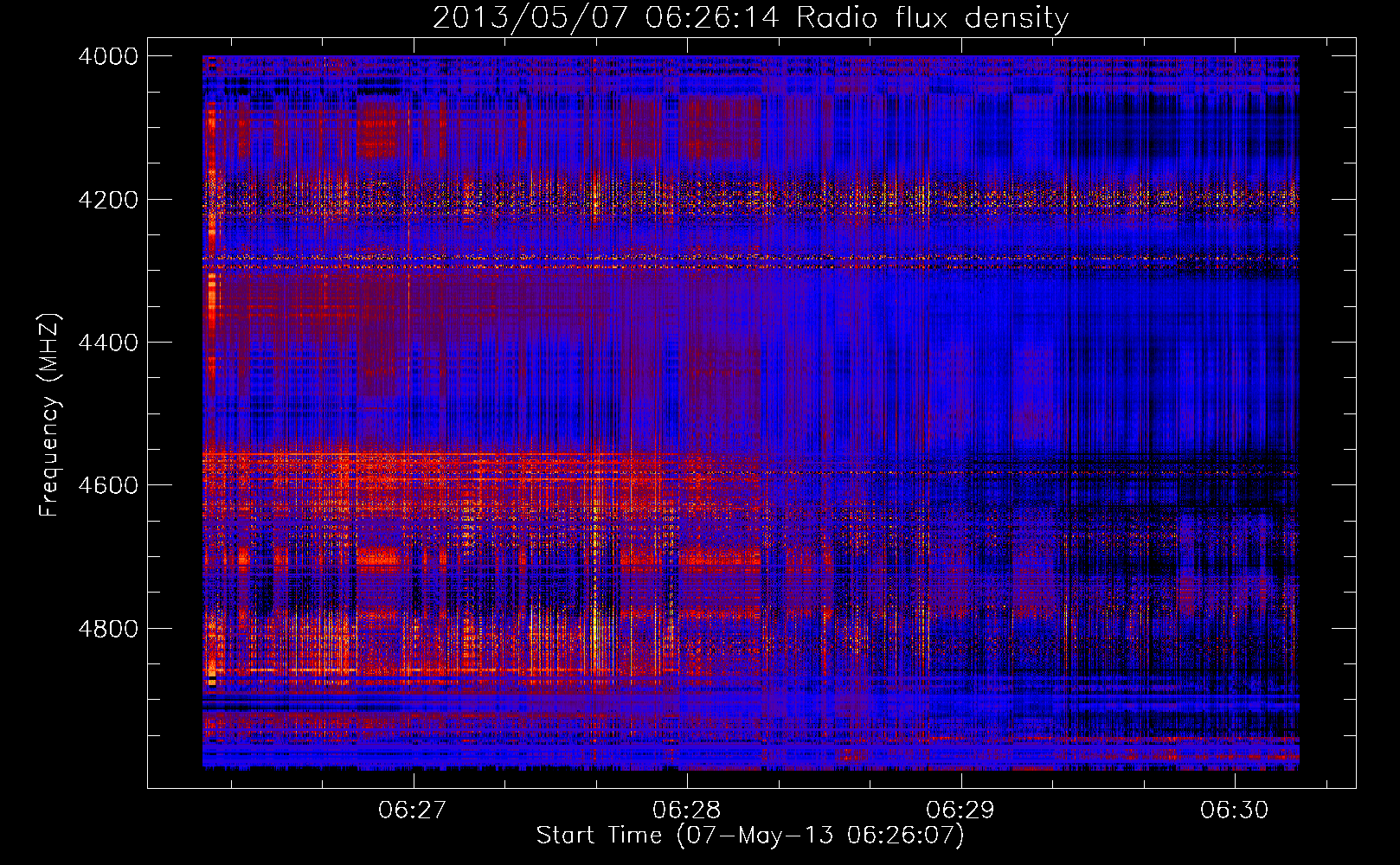Click the 06:29 time tick label
1400x865 pixels.
coord(960,810)
